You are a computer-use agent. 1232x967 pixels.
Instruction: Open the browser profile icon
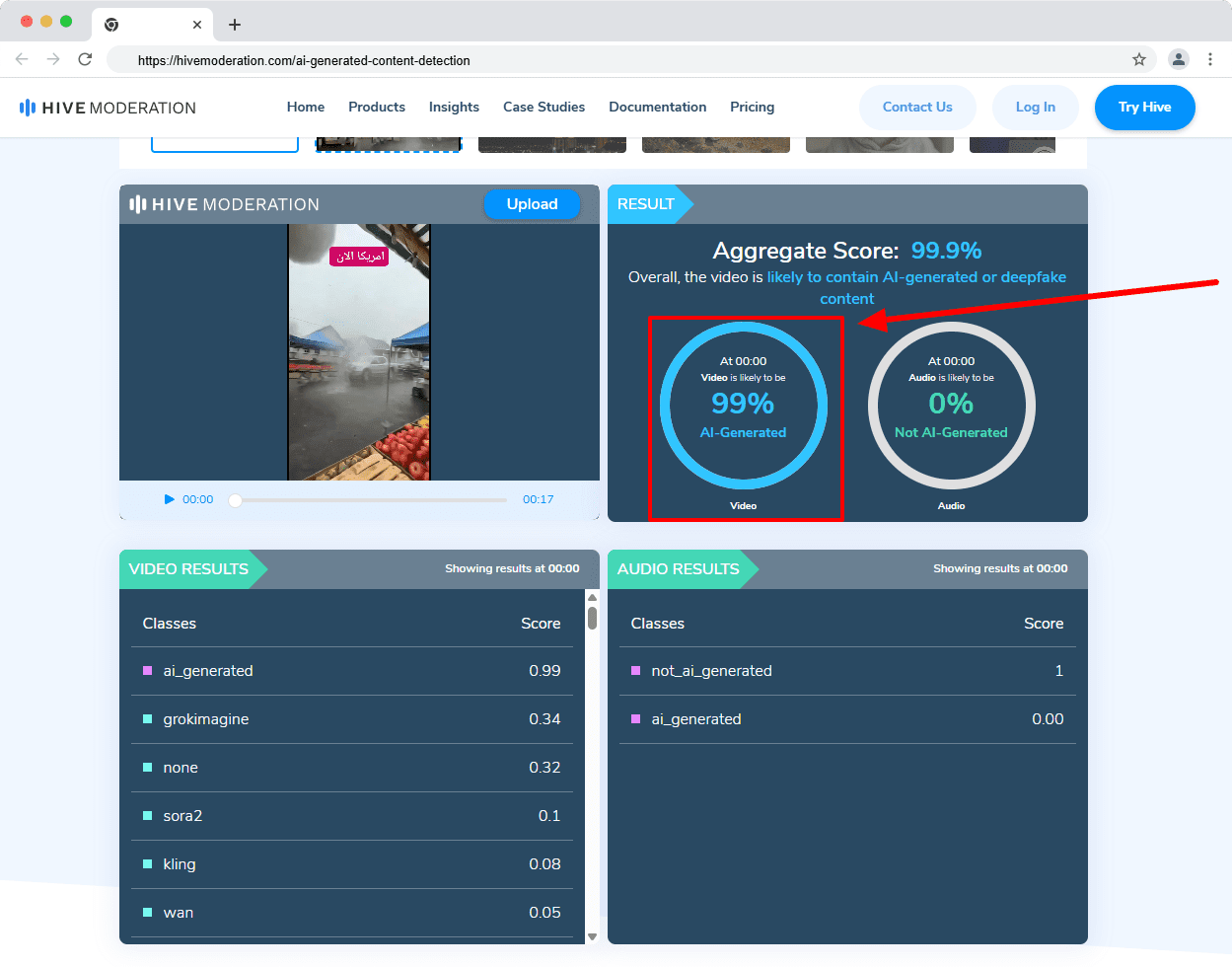coord(1179,59)
